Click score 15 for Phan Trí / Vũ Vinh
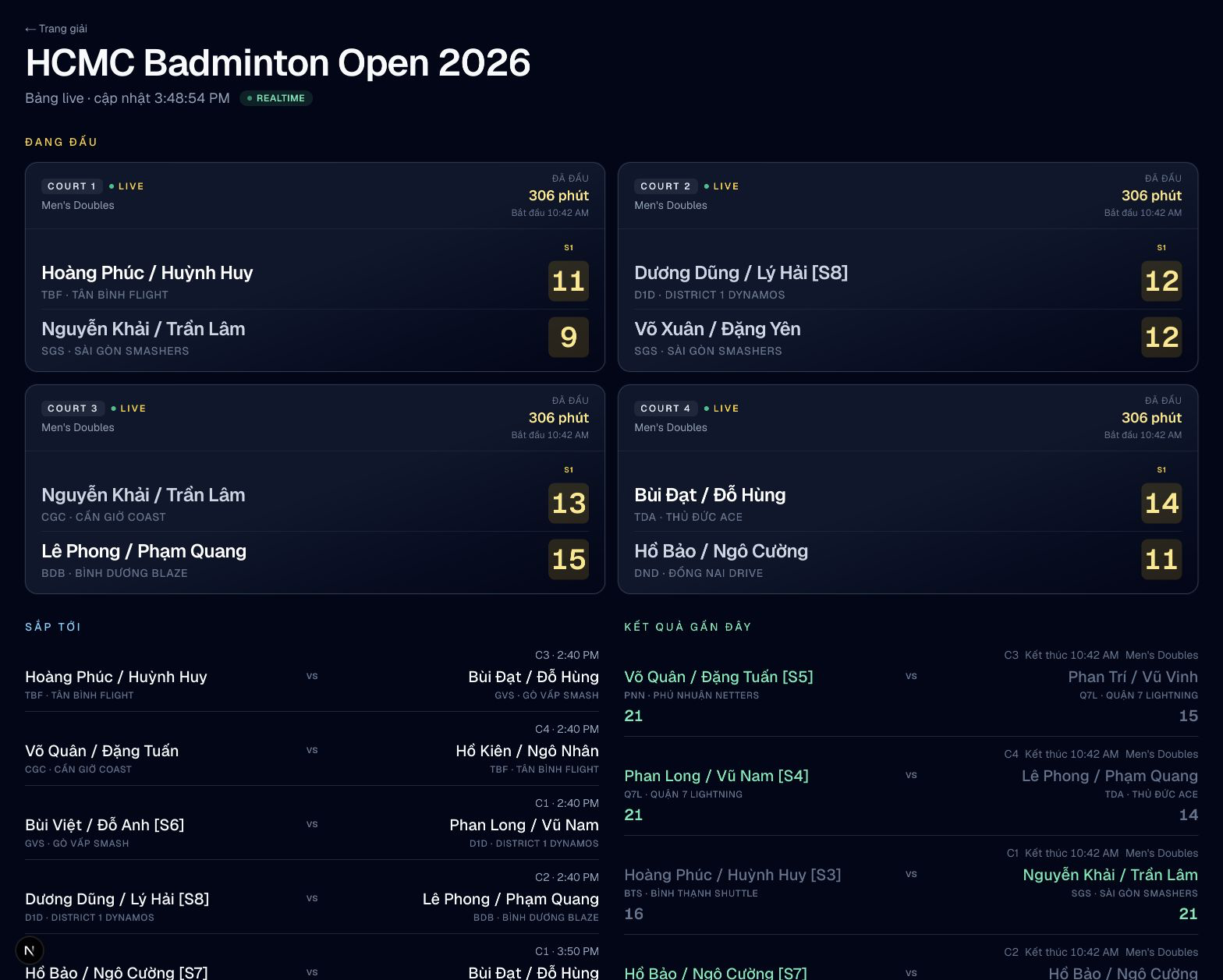Viewport: 1223px width, 980px height. [x=1189, y=716]
